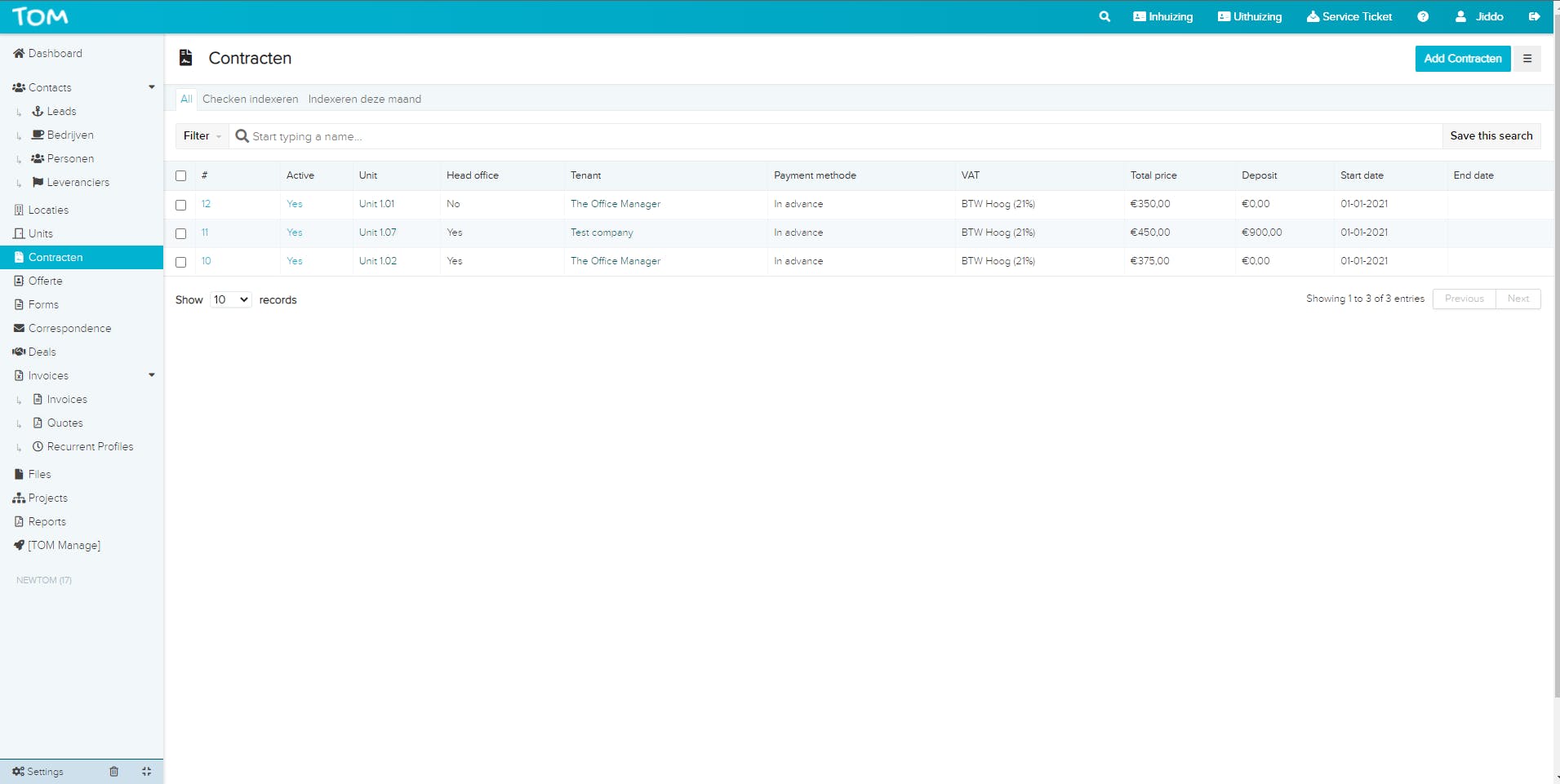The height and width of the screenshot is (784, 1560).
Task: Click the TOM logo
Action: click(40, 16)
